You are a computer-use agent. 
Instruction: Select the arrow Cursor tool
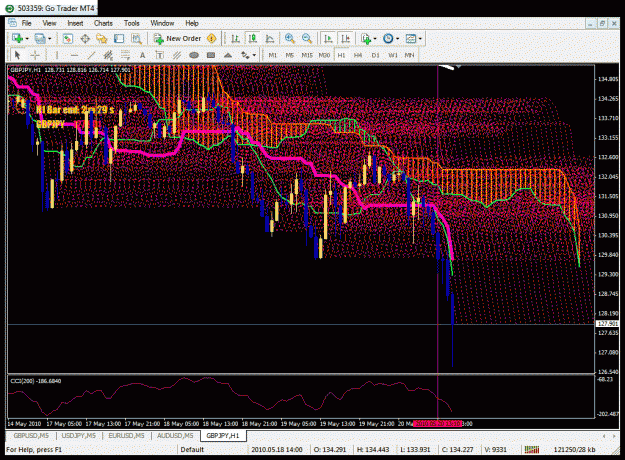tap(17, 55)
